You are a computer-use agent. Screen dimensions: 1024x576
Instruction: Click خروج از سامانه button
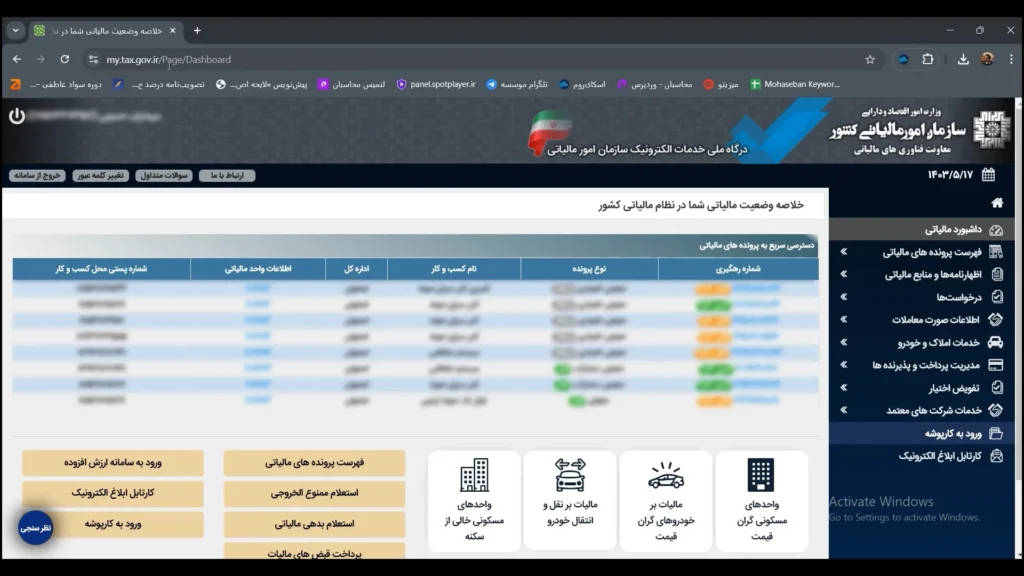tap(37, 175)
